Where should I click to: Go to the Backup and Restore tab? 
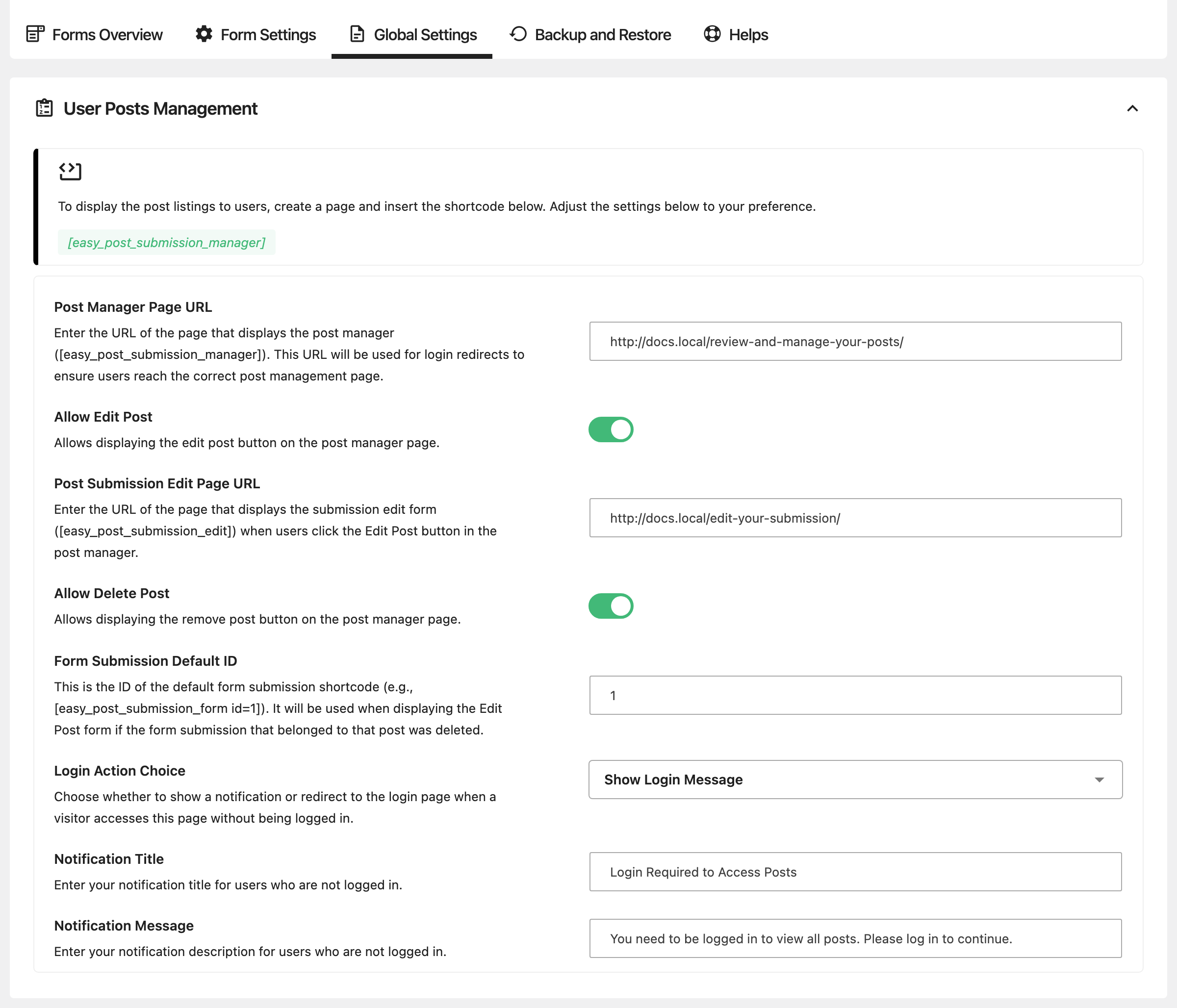[x=590, y=35]
